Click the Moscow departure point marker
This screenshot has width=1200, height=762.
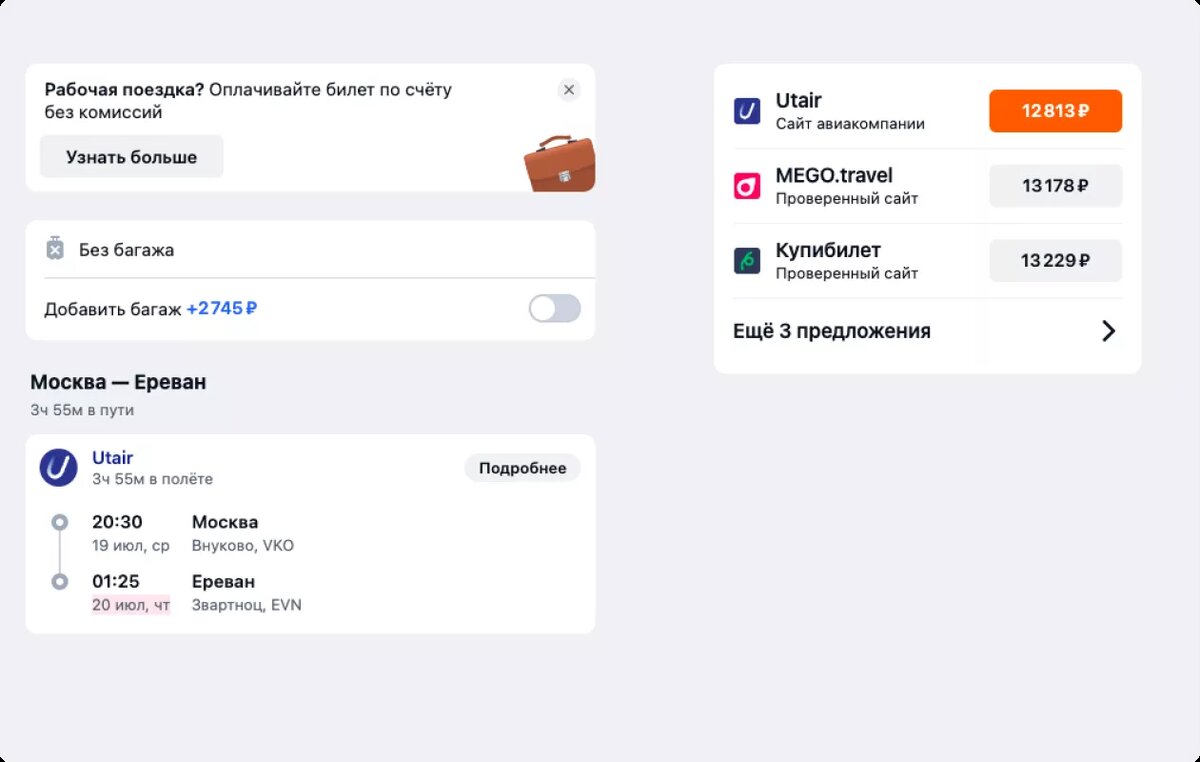(60, 522)
